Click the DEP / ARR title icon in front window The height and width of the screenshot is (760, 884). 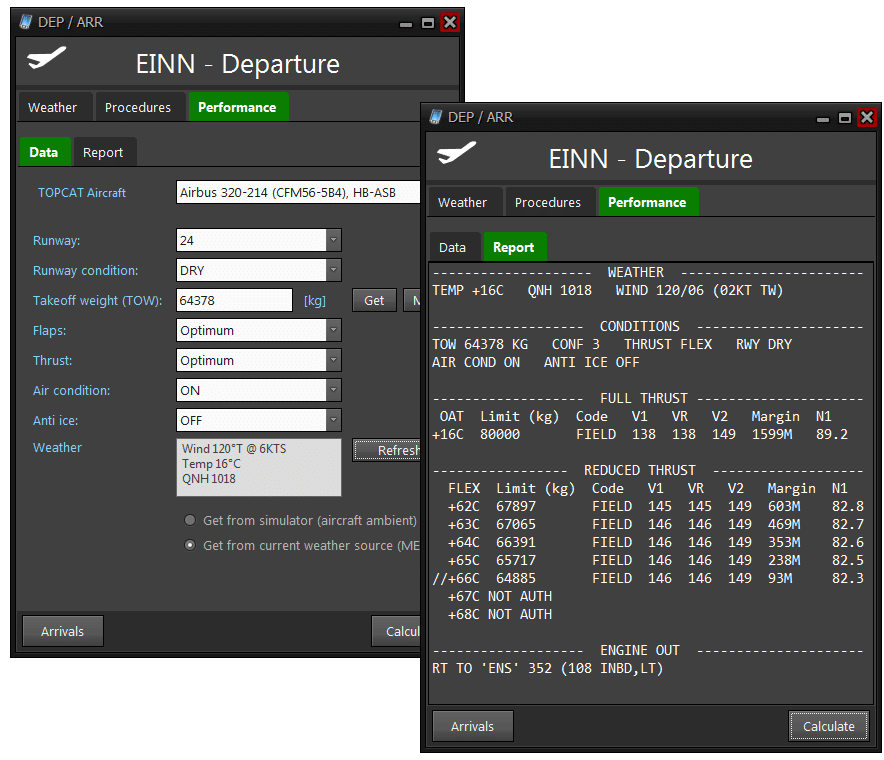[436, 117]
